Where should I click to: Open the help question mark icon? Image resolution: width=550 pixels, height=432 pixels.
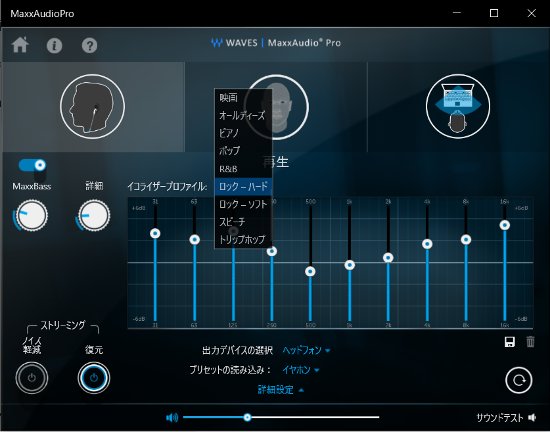pyautogui.click(x=89, y=45)
